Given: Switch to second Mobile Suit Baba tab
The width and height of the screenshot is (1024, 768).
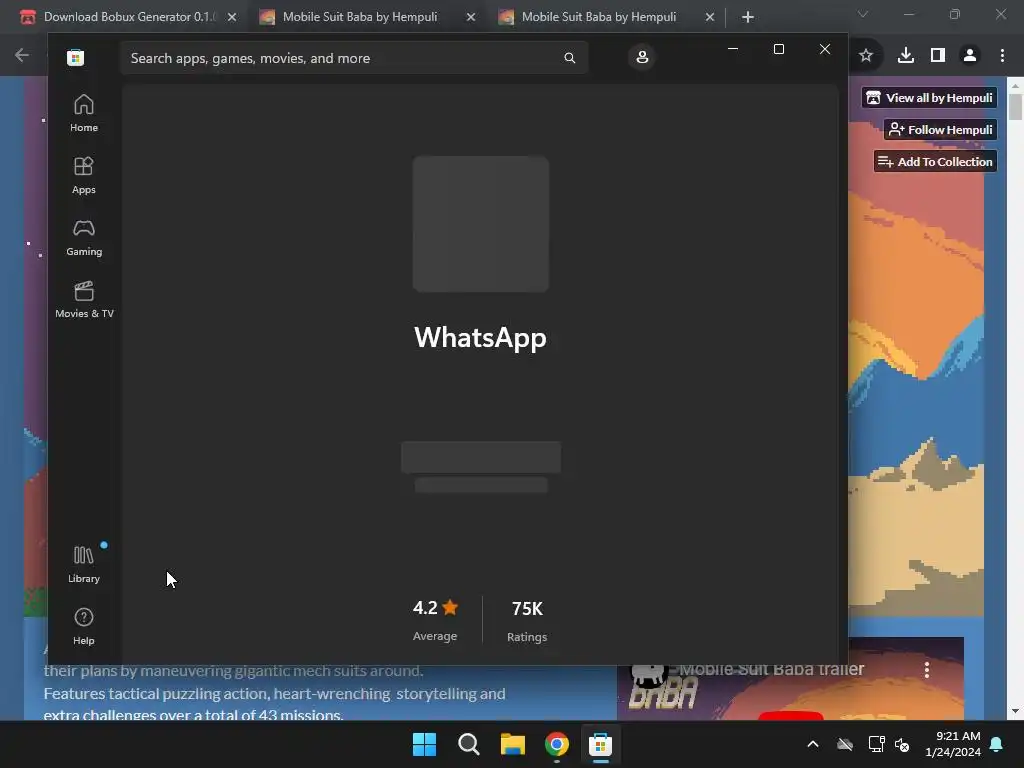Looking at the screenshot, I should 360,17.
